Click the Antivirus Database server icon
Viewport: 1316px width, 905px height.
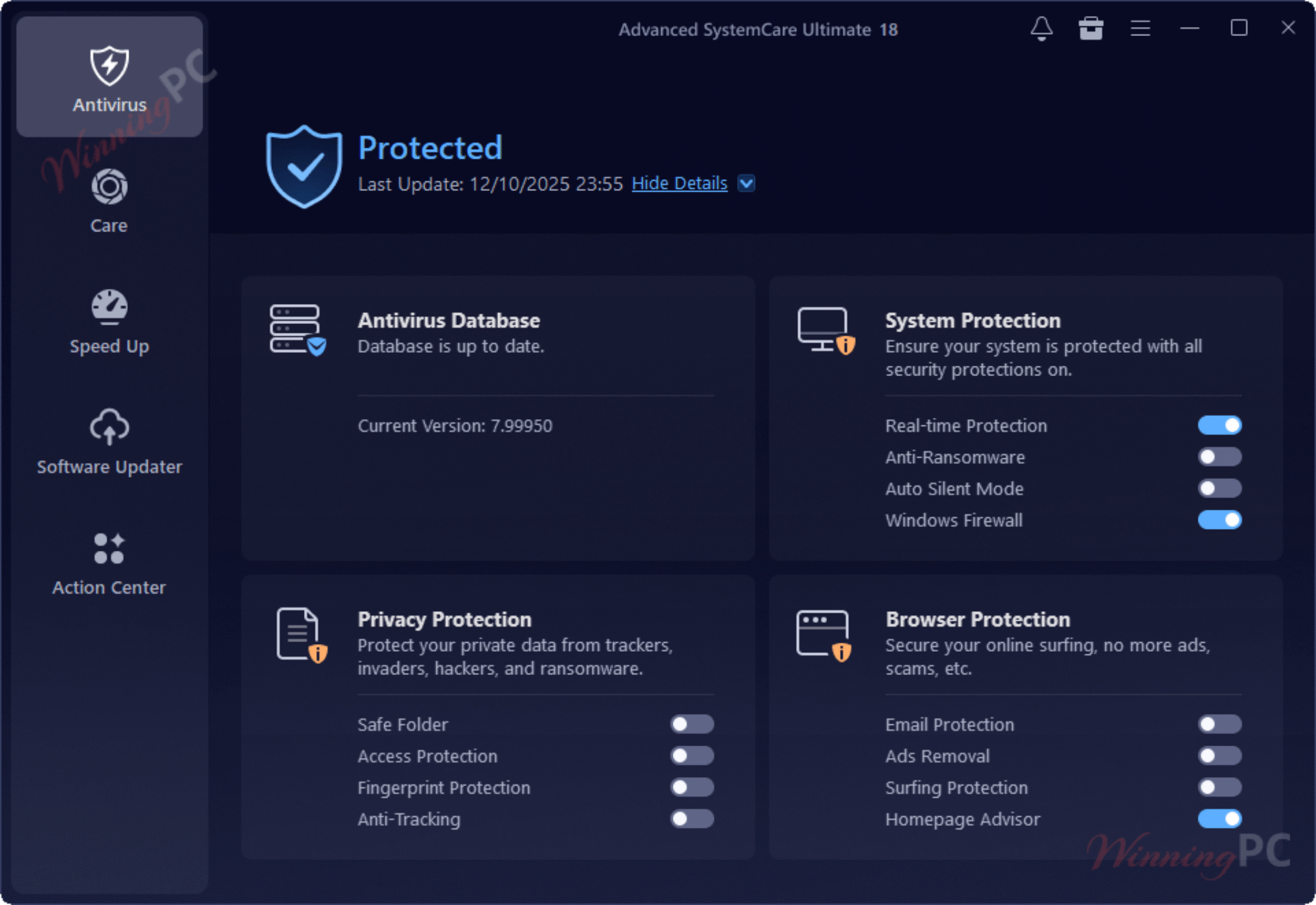point(298,330)
